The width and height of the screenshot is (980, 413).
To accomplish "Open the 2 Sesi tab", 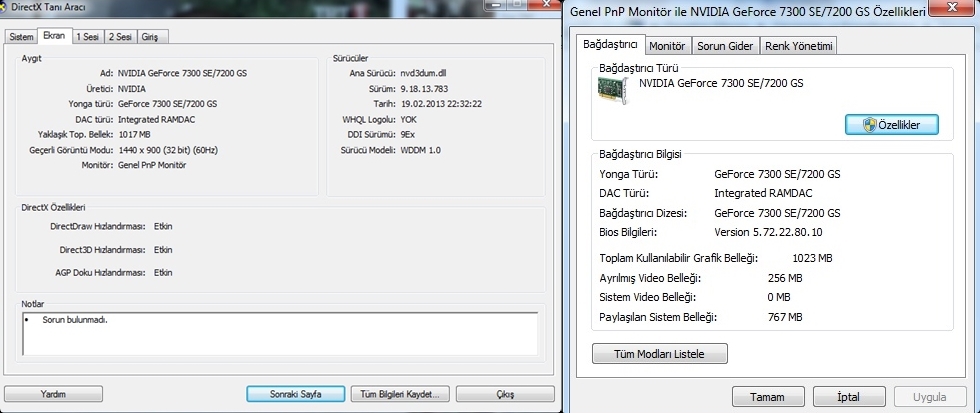I will click(x=122, y=37).
